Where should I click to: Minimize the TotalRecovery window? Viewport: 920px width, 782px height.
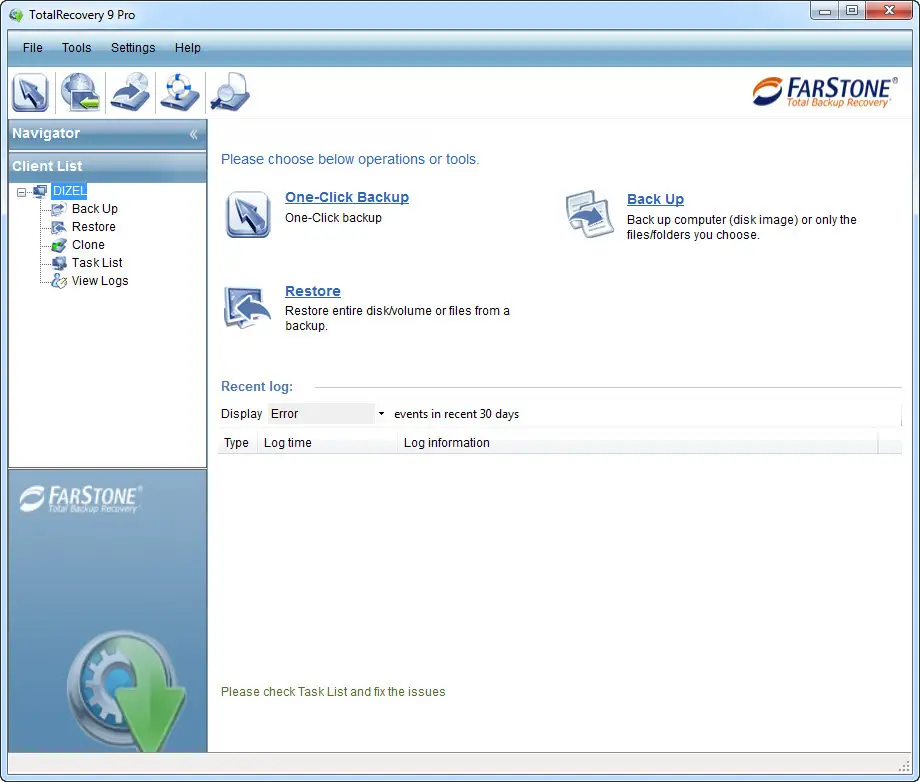click(825, 11)
